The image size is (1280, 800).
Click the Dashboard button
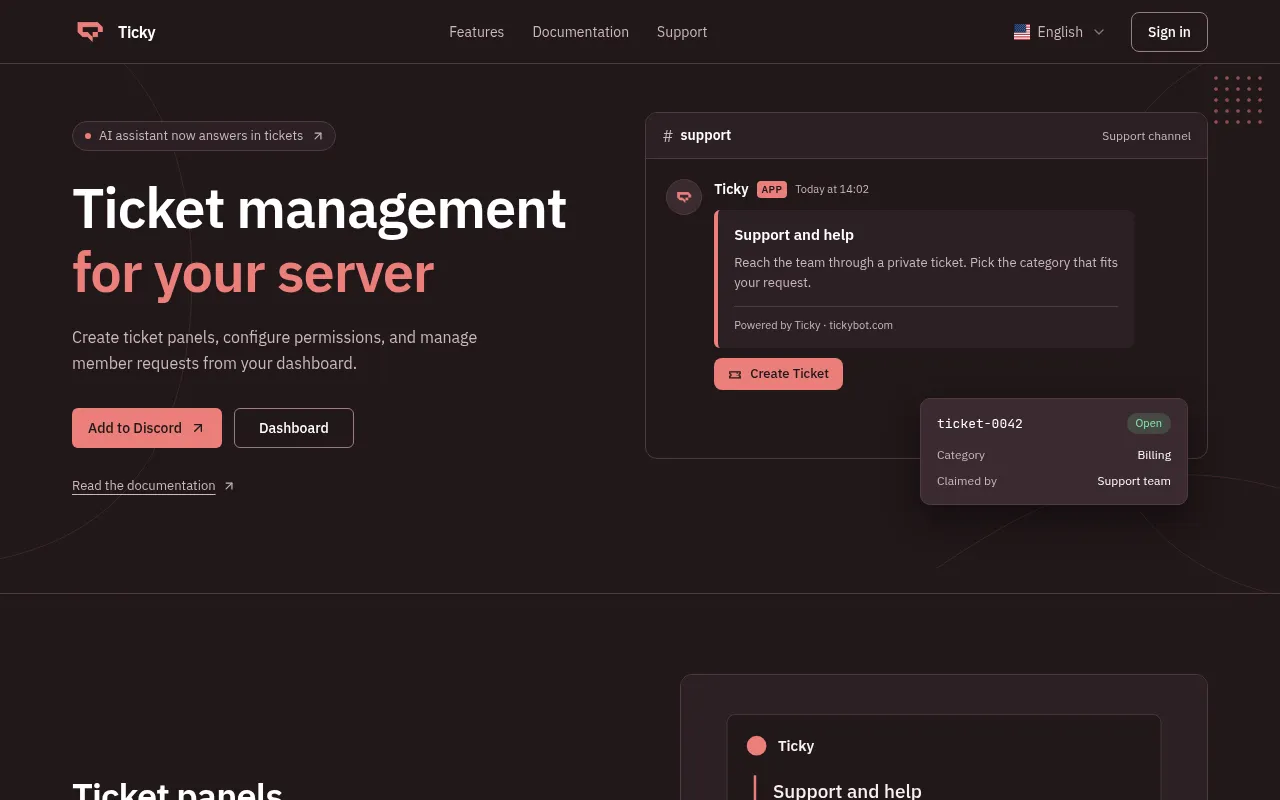pos(294,428)
